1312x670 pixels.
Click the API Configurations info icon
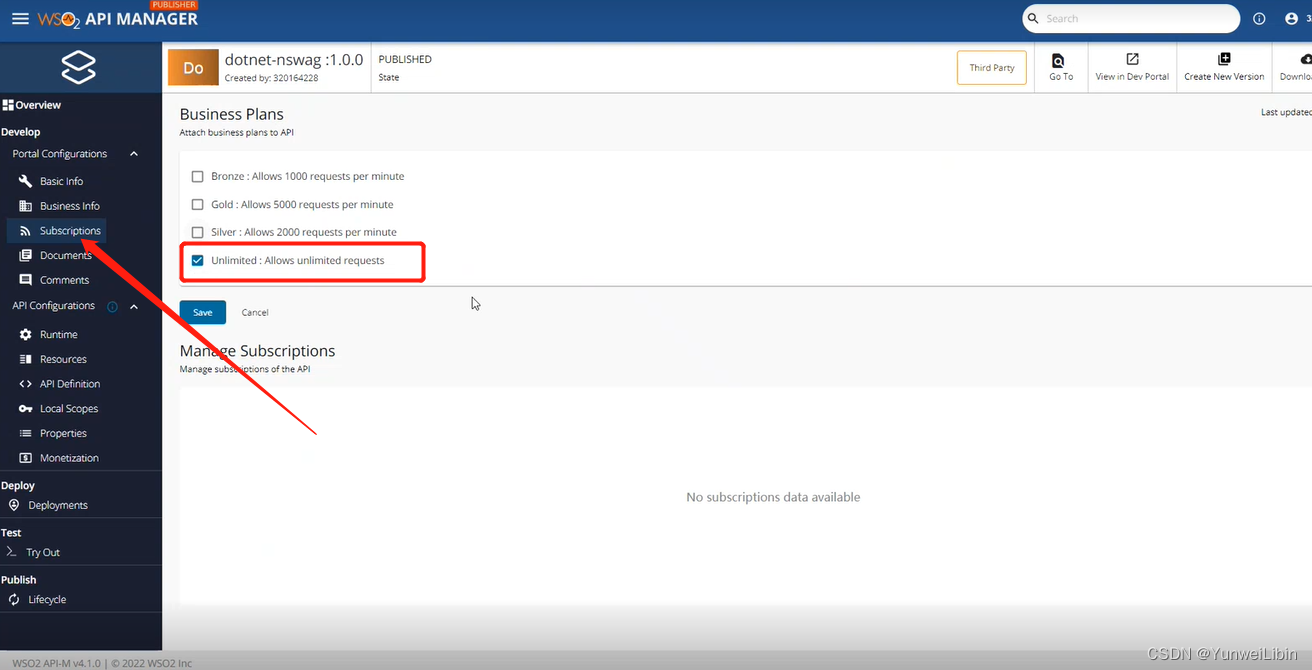point(112,307)
